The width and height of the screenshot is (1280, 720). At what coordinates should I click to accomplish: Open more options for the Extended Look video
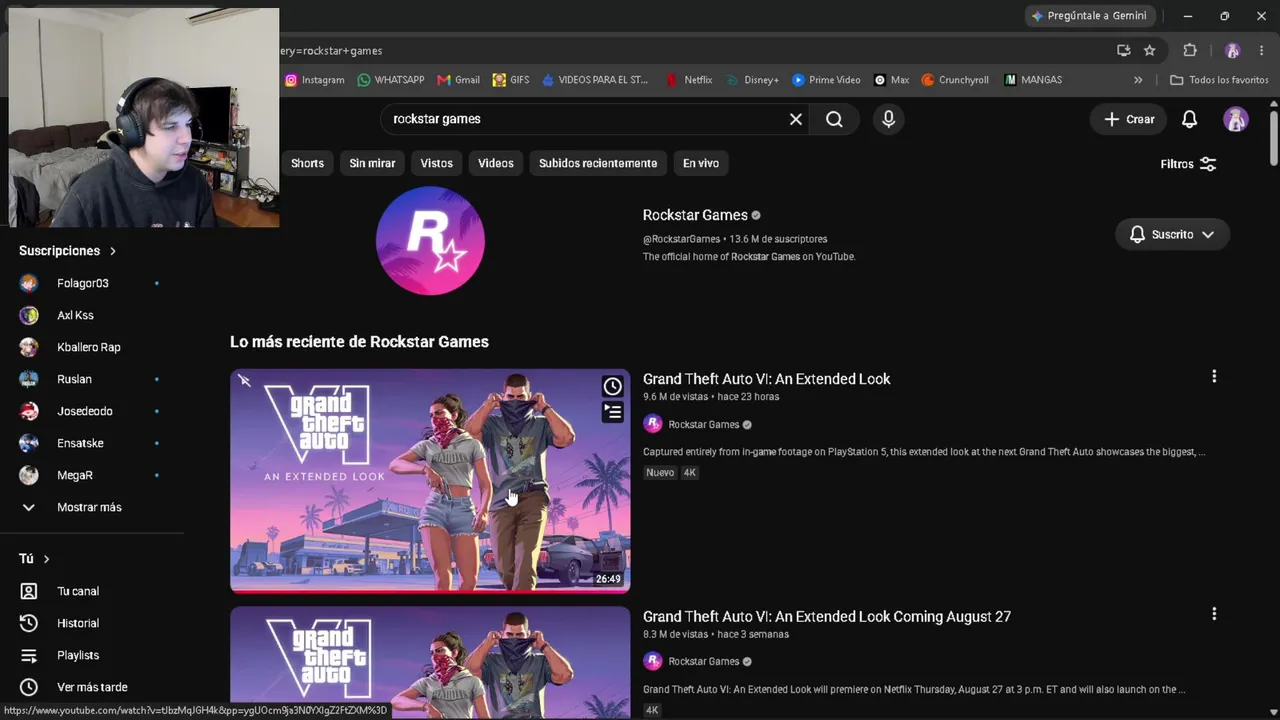tap(1214, 377)
